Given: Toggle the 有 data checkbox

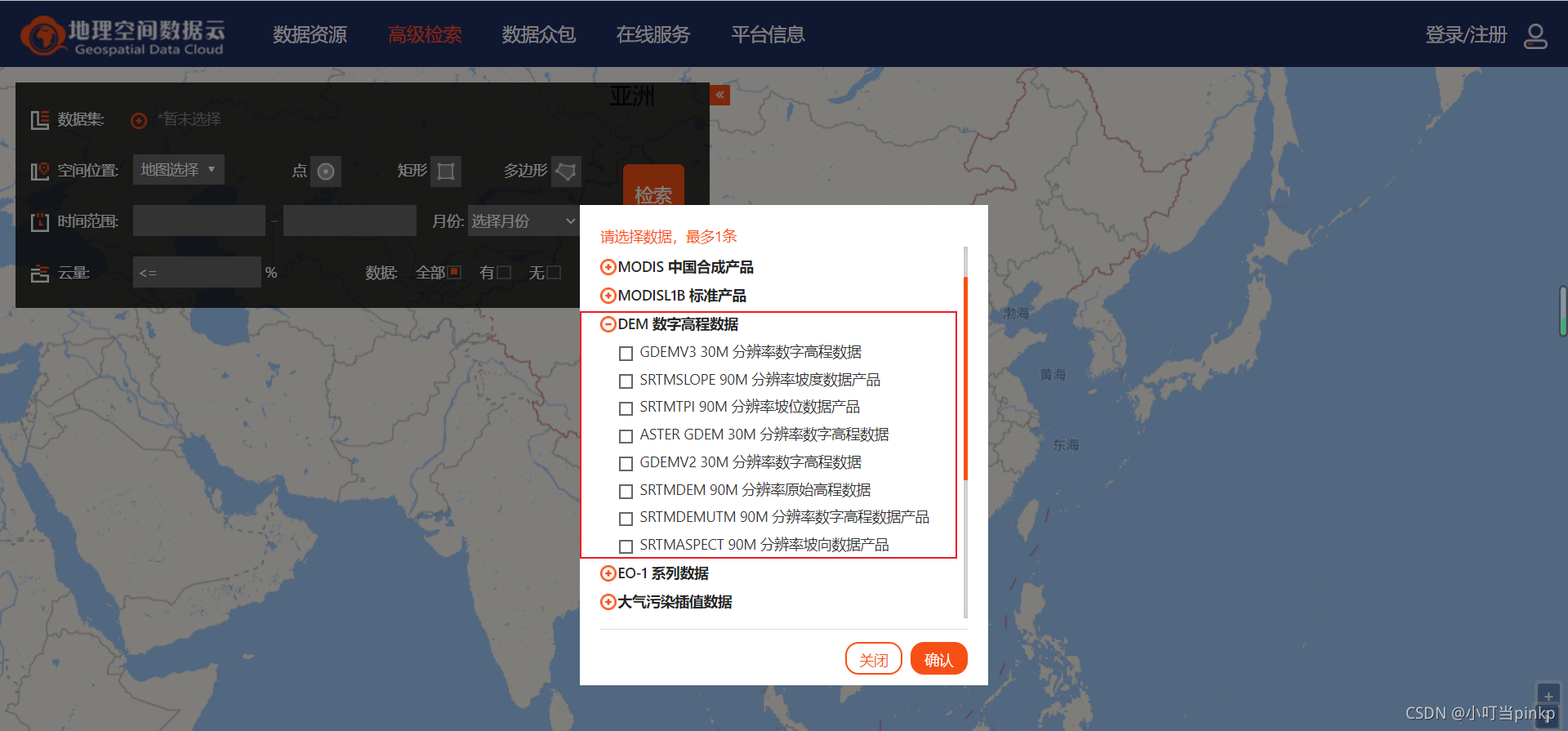Looking at the screenshot, I should pyautogui.click(x=504, y=272).
